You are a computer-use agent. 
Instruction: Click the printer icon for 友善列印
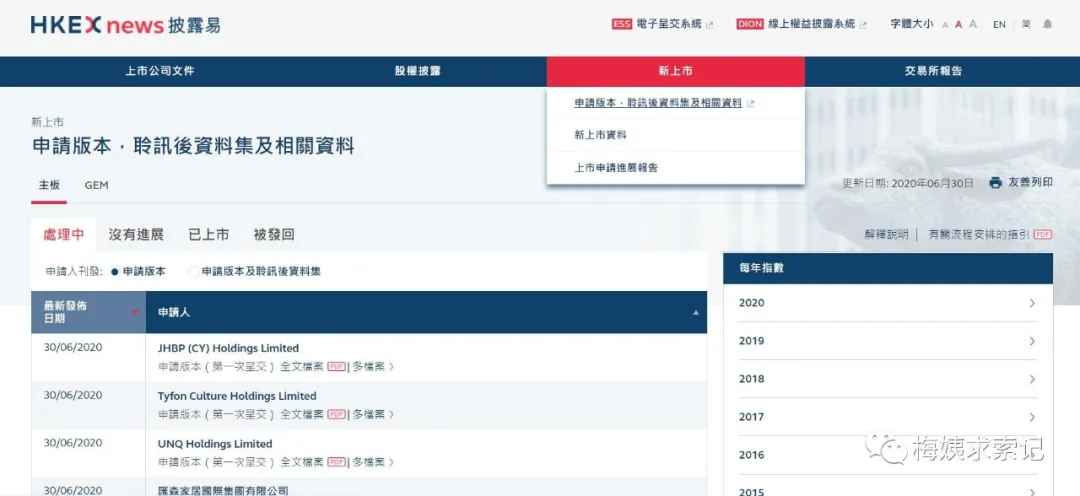[x=995, y=183]
